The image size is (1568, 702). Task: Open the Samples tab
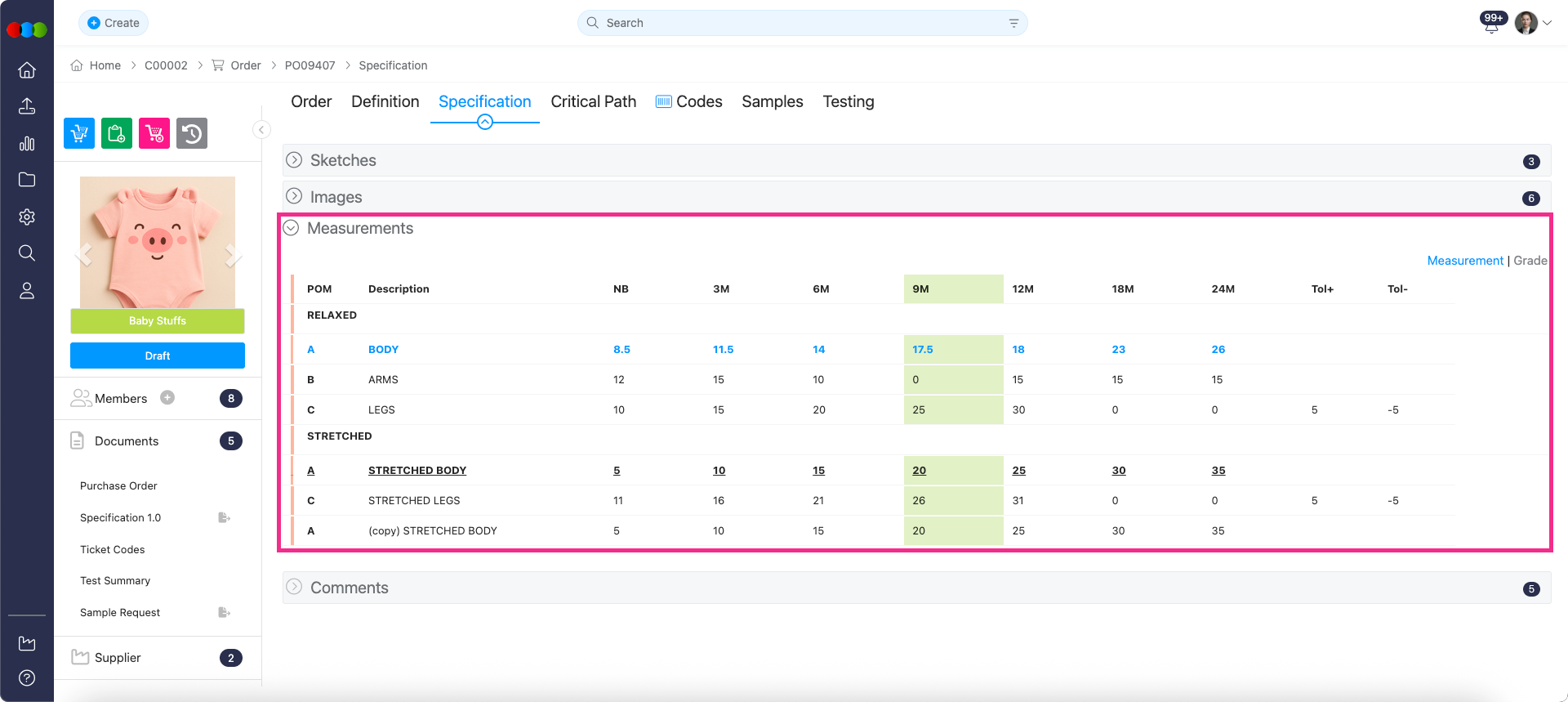(772, 101)
